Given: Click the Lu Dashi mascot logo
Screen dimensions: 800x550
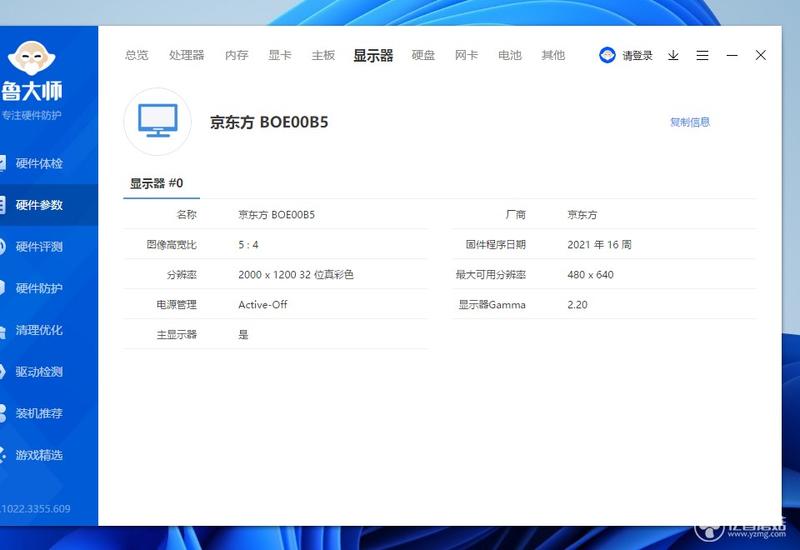Looking at the screenshot, I should (x=32, y=58).
